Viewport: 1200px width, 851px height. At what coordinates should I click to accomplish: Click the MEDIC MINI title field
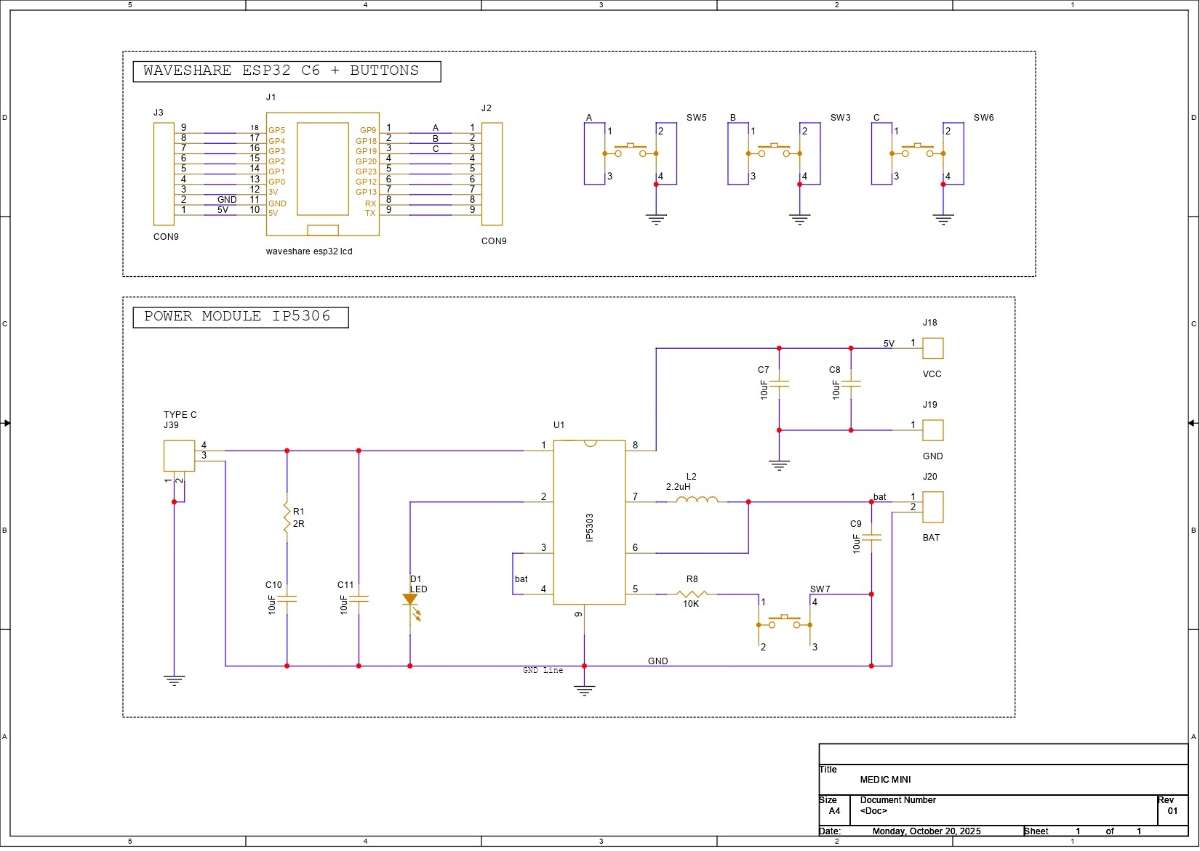[886, 780]
